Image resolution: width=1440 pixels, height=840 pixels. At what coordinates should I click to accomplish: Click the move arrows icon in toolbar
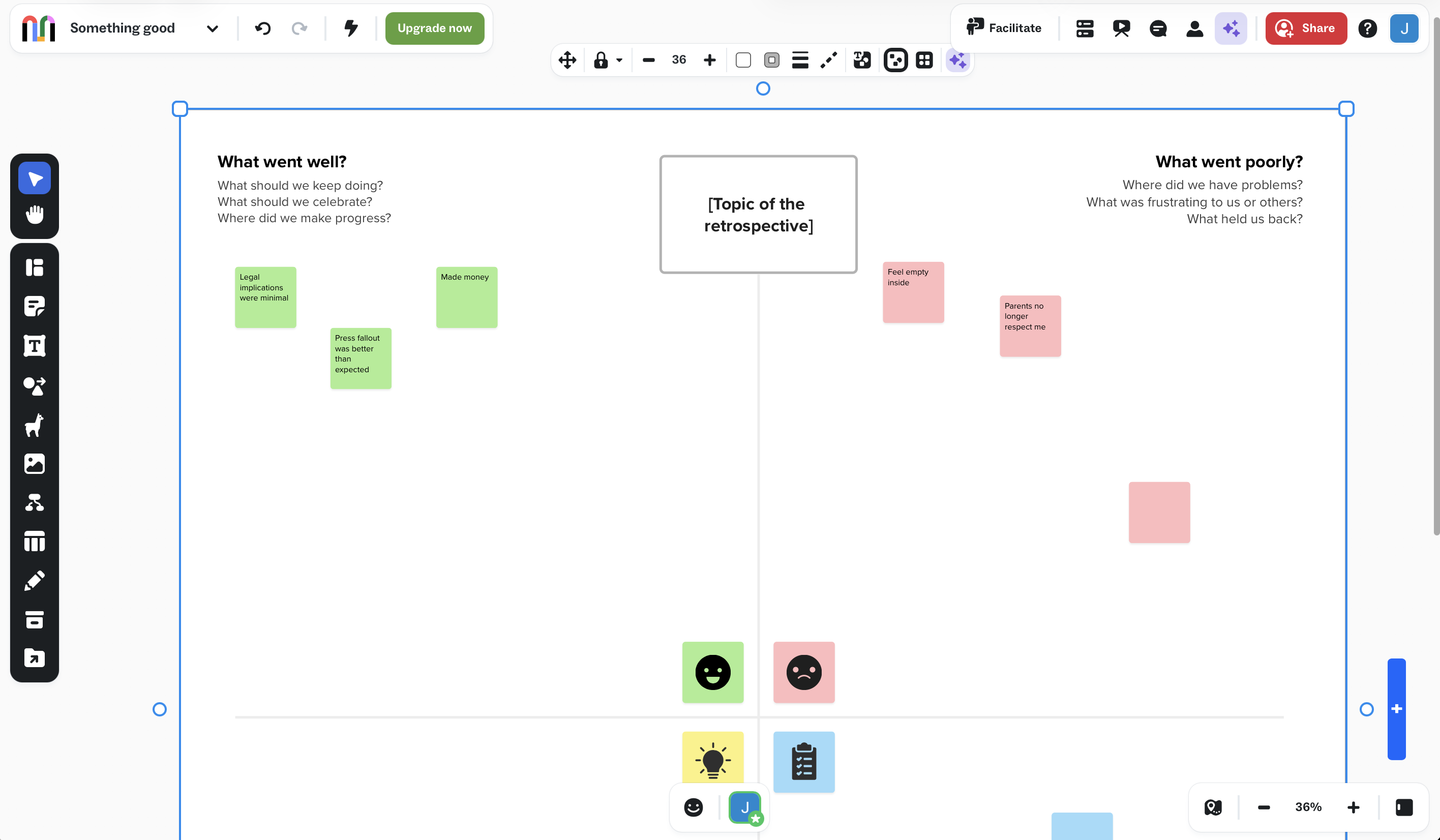coord(567,60)
